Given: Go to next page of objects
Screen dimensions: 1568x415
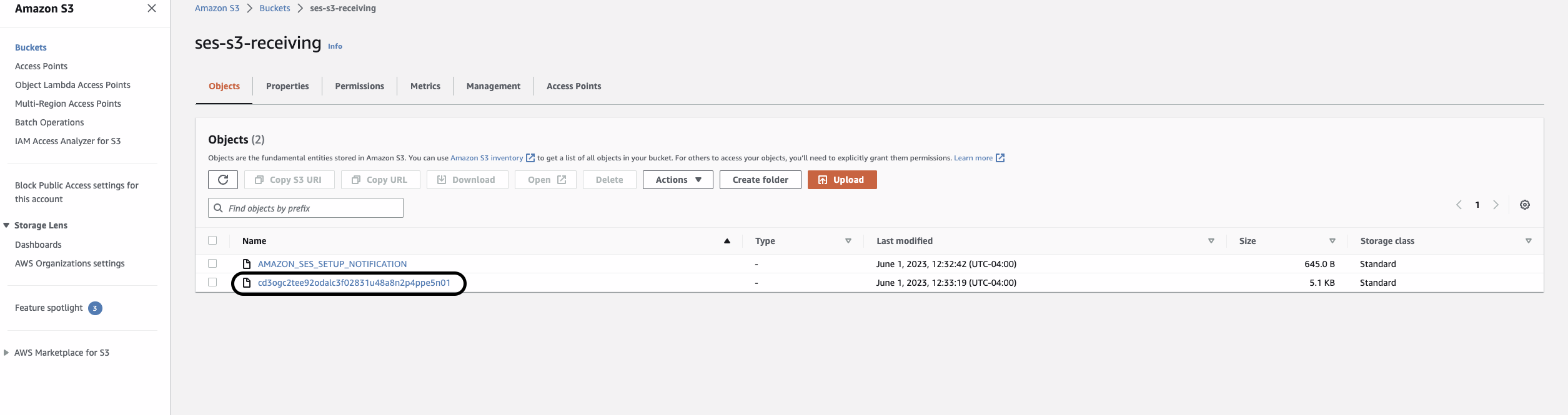Looking at the screenshot, I should (x=1496, y=205).
